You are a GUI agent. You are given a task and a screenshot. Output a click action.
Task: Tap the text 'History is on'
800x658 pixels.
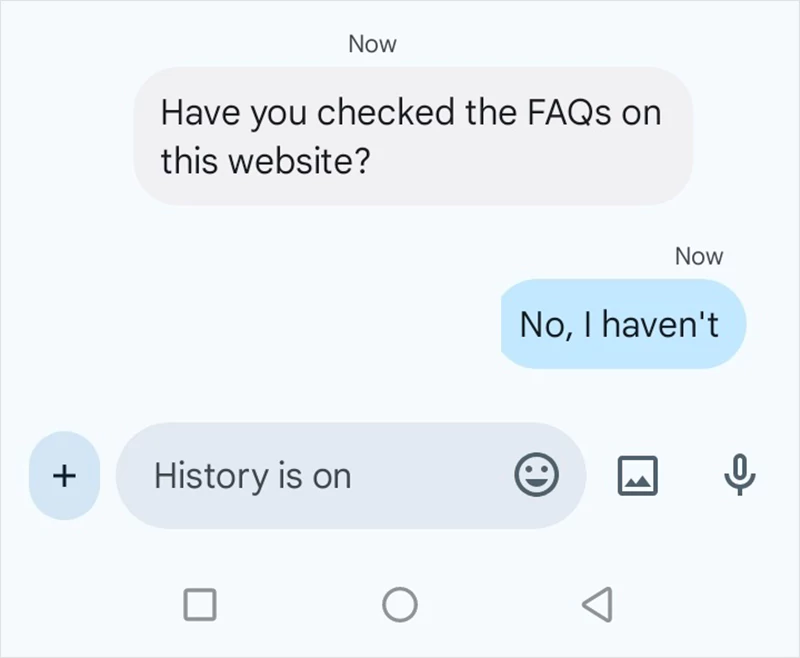tap(252, 476)
